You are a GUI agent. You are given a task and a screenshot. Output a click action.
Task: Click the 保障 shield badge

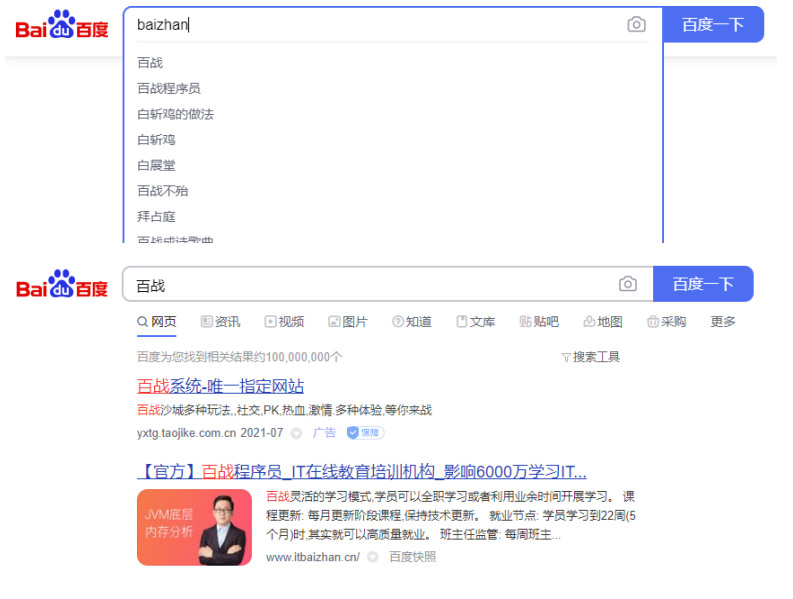click(x=365, y=433)
